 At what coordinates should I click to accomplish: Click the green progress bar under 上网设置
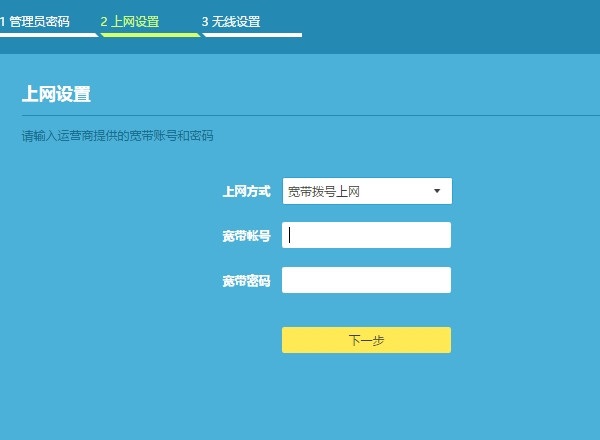tap(150, 35)
